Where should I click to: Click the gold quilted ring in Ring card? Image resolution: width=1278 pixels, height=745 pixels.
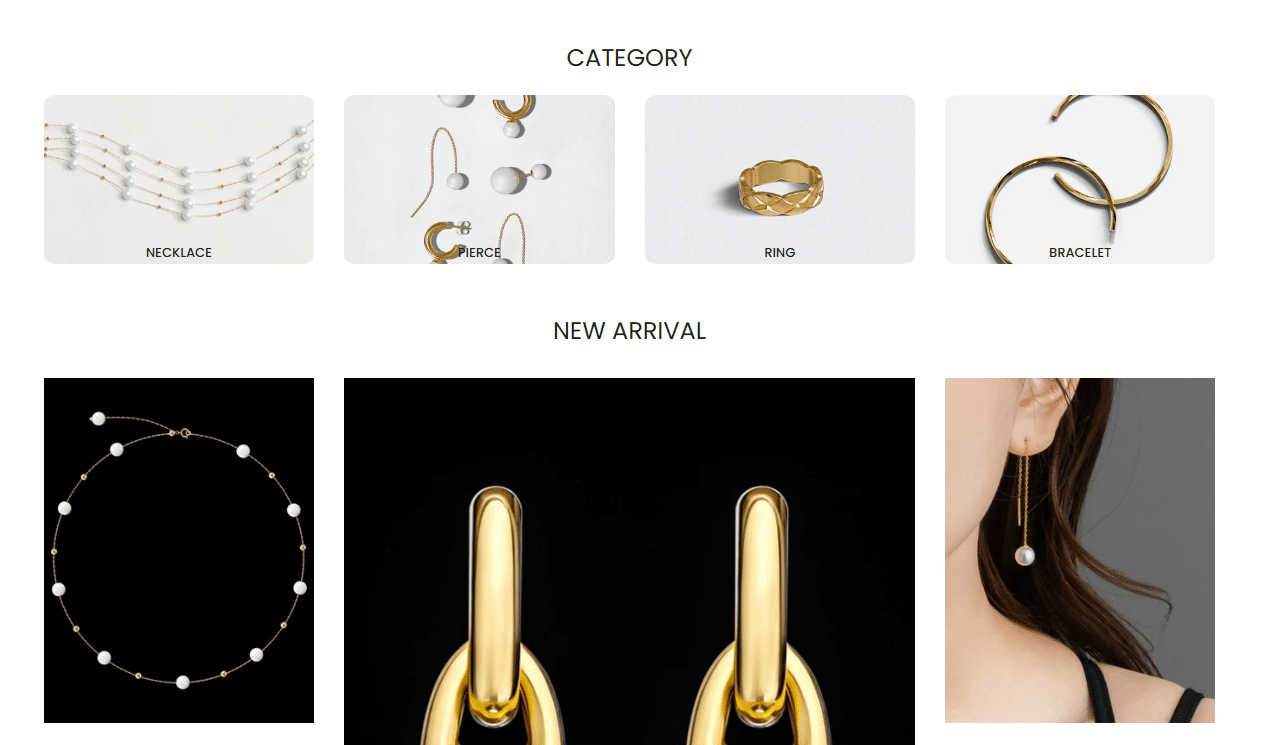coord(780,188)
